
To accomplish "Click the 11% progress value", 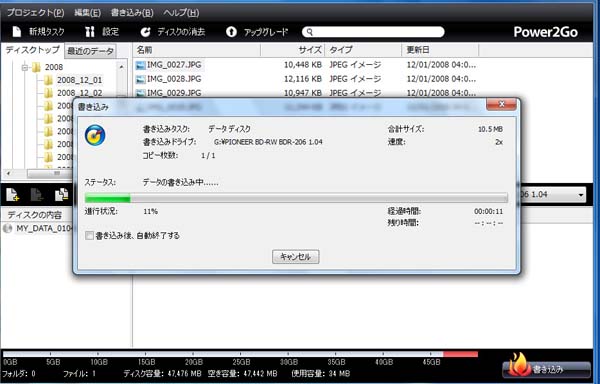I will pyautogui.click(x=150, y=211).
